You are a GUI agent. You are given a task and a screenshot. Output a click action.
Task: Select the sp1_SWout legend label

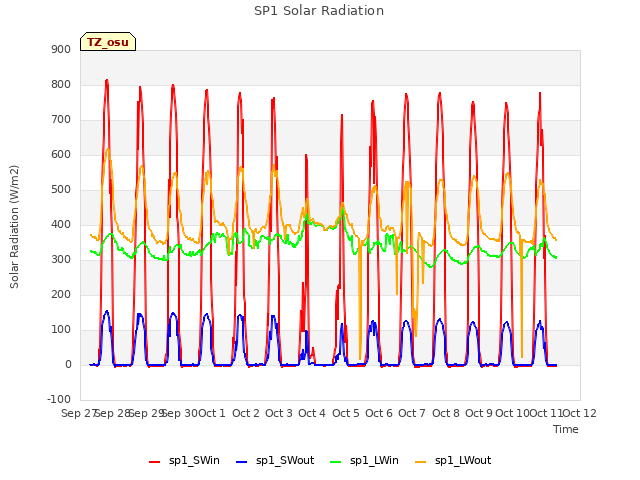[x=285, y=461]
